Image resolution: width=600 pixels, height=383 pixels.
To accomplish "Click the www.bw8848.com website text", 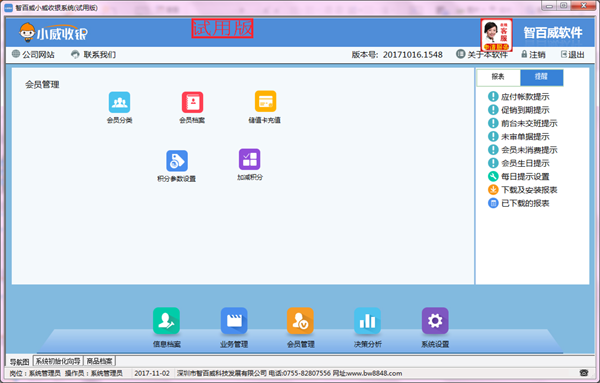I will click(374, 373).
